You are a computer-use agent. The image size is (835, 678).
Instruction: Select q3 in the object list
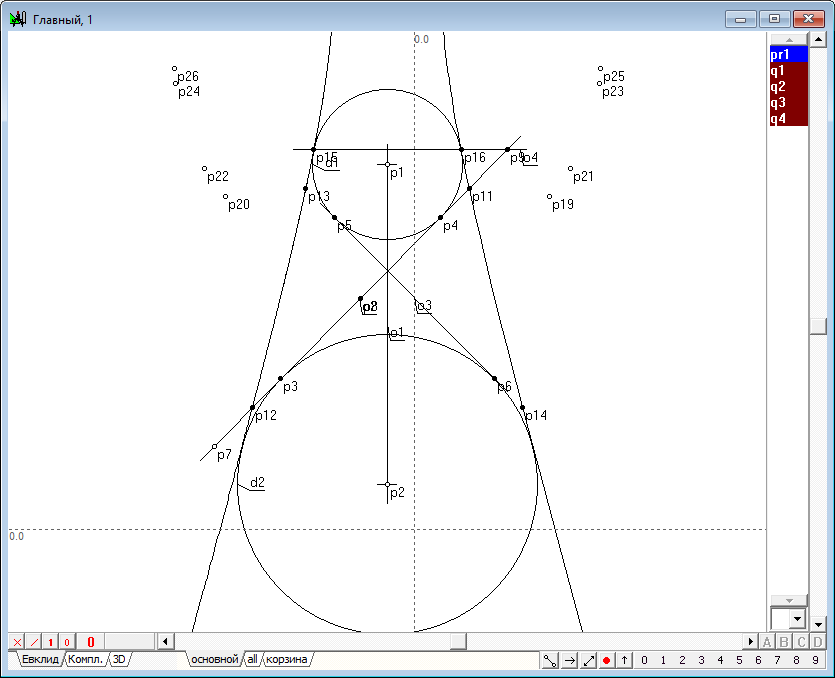pos(789,102)
